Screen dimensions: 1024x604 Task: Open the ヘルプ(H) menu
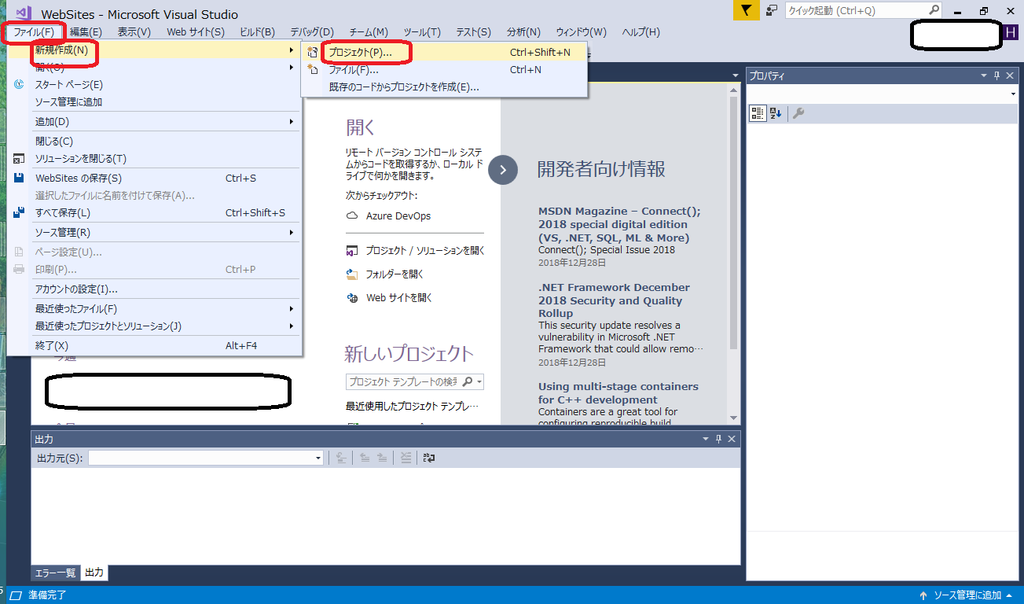pyautogui.click(x=641, y=32)
